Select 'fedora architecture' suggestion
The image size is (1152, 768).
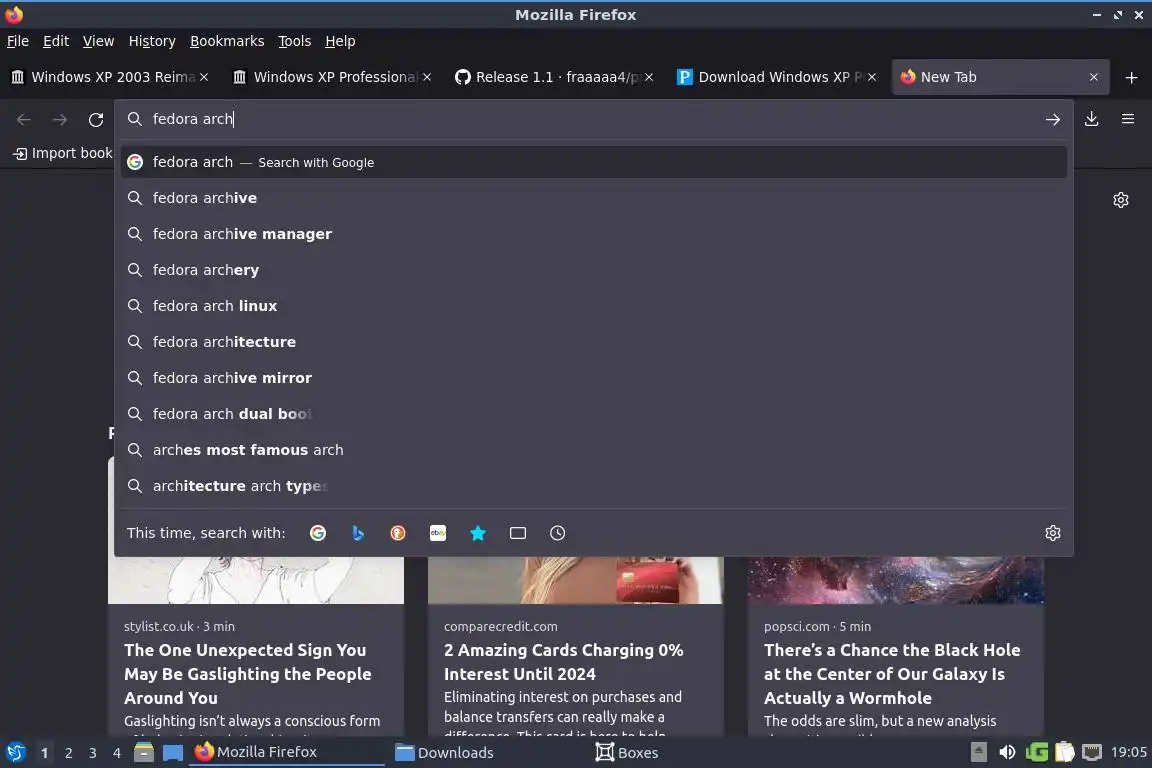click(594, 342)
